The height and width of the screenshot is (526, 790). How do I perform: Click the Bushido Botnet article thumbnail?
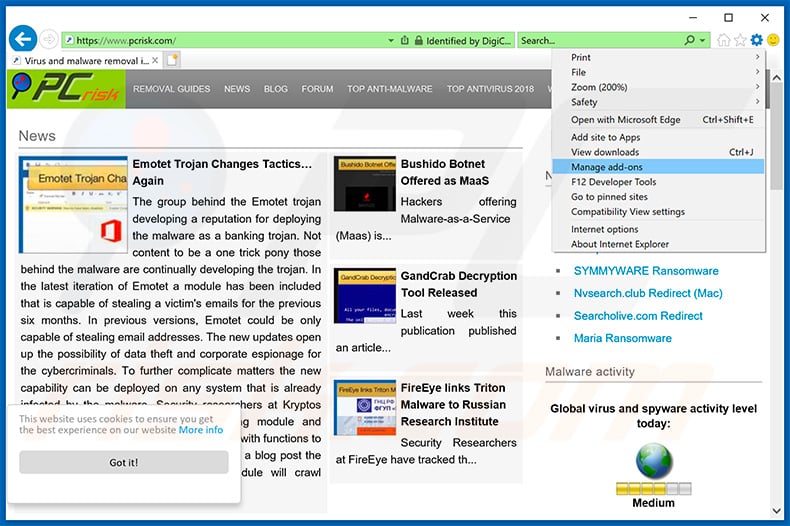click(x=365, y=183)
